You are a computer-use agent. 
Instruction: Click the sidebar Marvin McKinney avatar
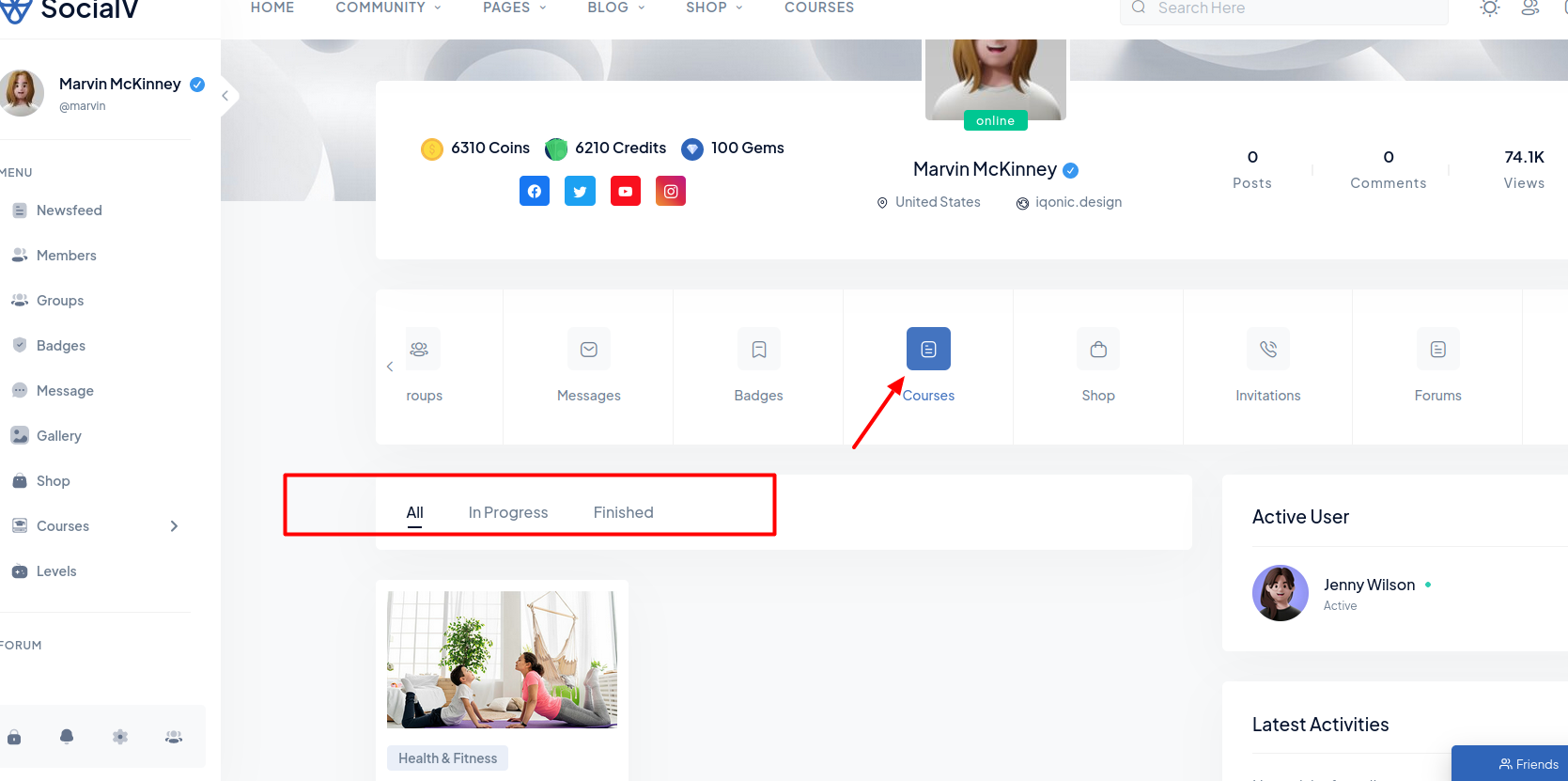(x=21, y=93)
